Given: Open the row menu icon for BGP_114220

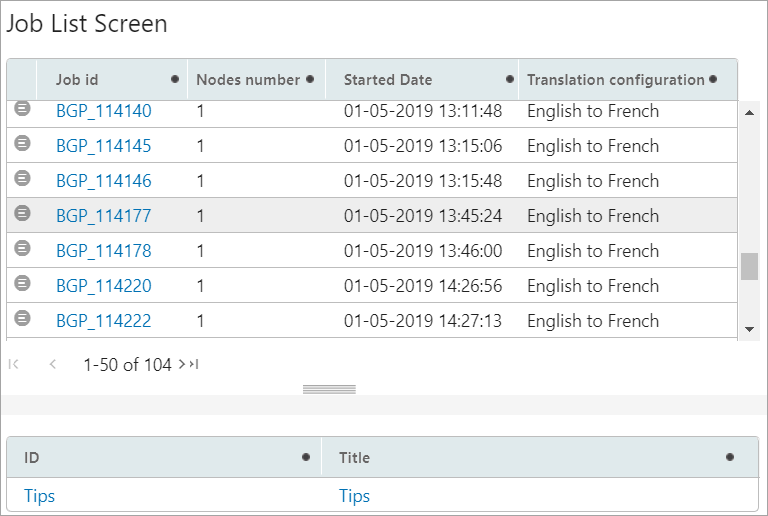Looking at the screenshot, I should 22,284.
